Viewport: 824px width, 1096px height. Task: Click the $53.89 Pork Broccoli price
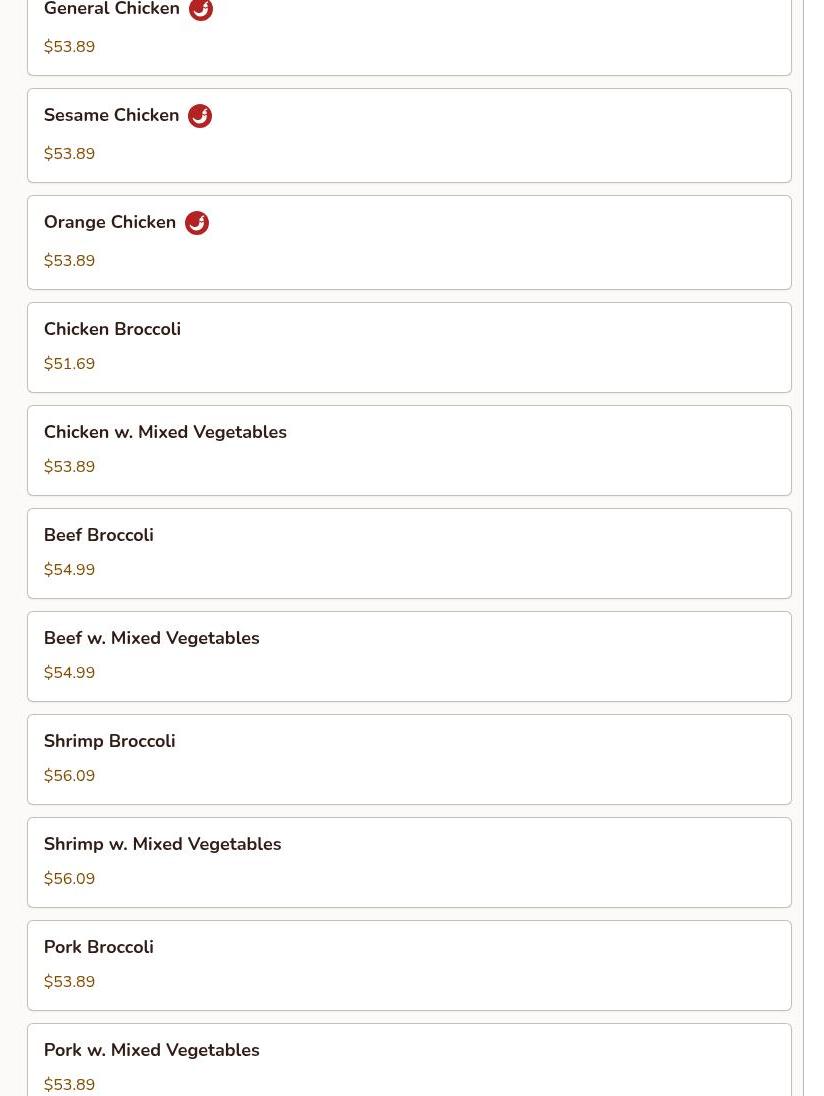(x=69, y=982)
